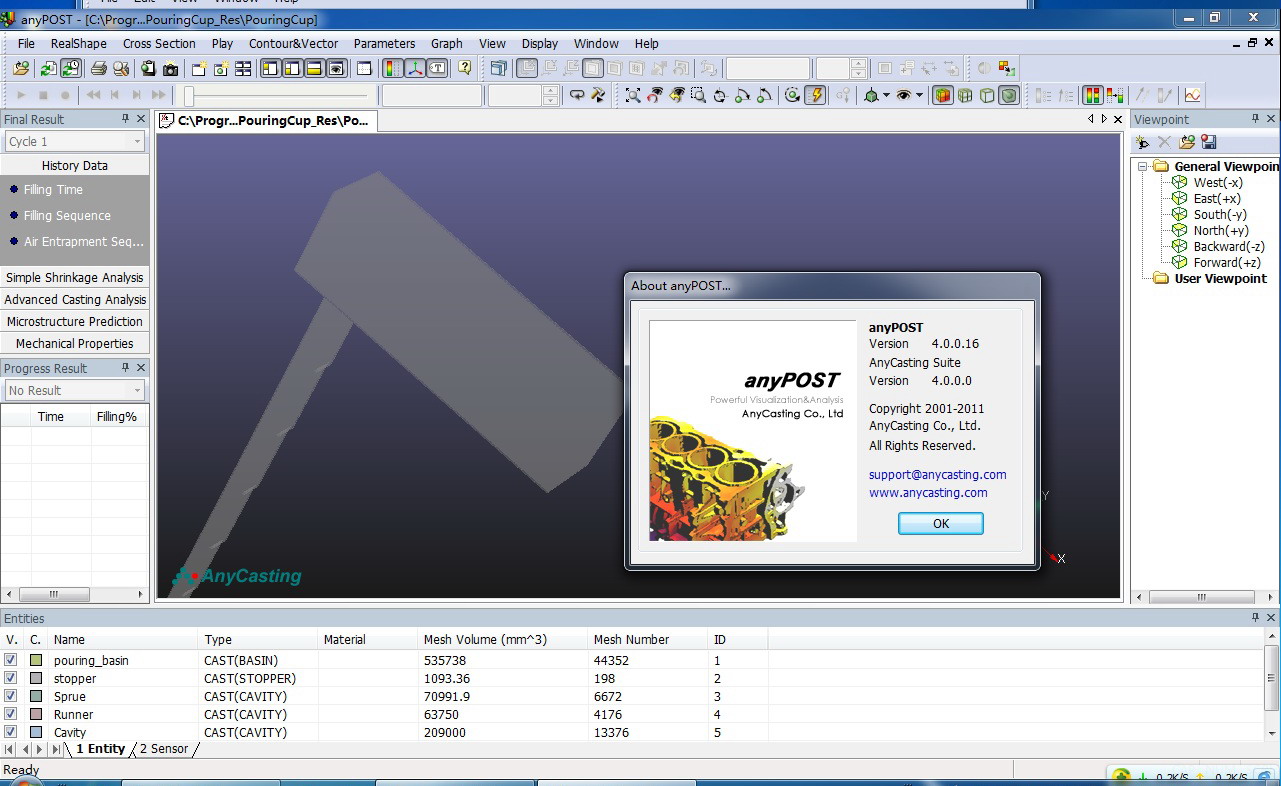This screenshot has height=786, width=1281.
Task: Select the translucent green cube mode
Action: 1009,95
